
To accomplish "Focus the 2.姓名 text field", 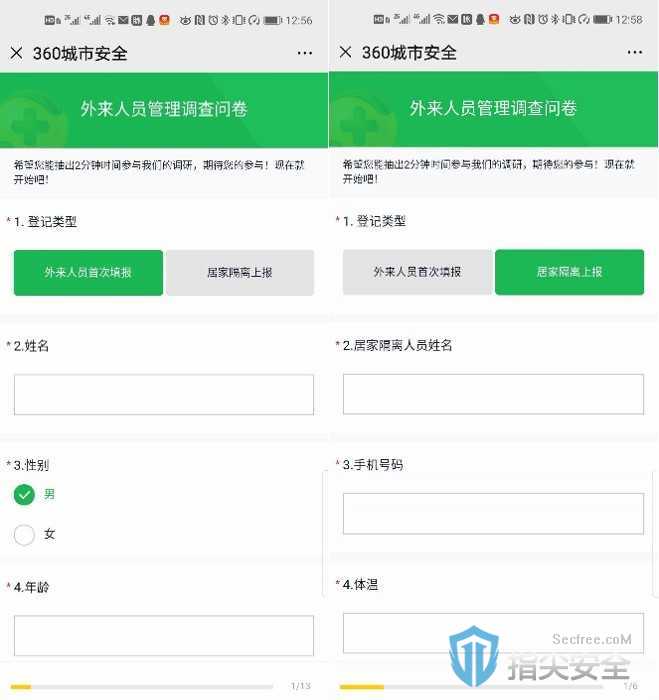I will tap(164, 395).
